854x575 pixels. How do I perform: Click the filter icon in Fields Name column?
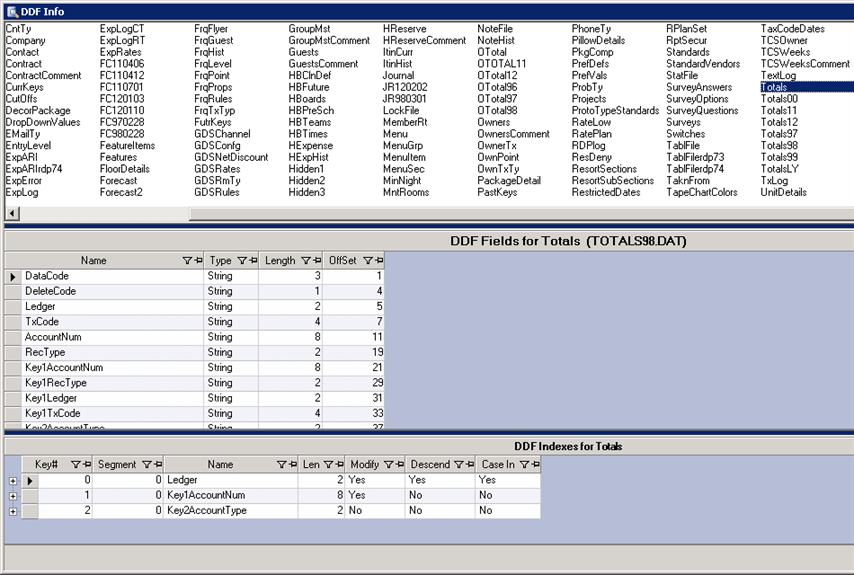(187, 261)
